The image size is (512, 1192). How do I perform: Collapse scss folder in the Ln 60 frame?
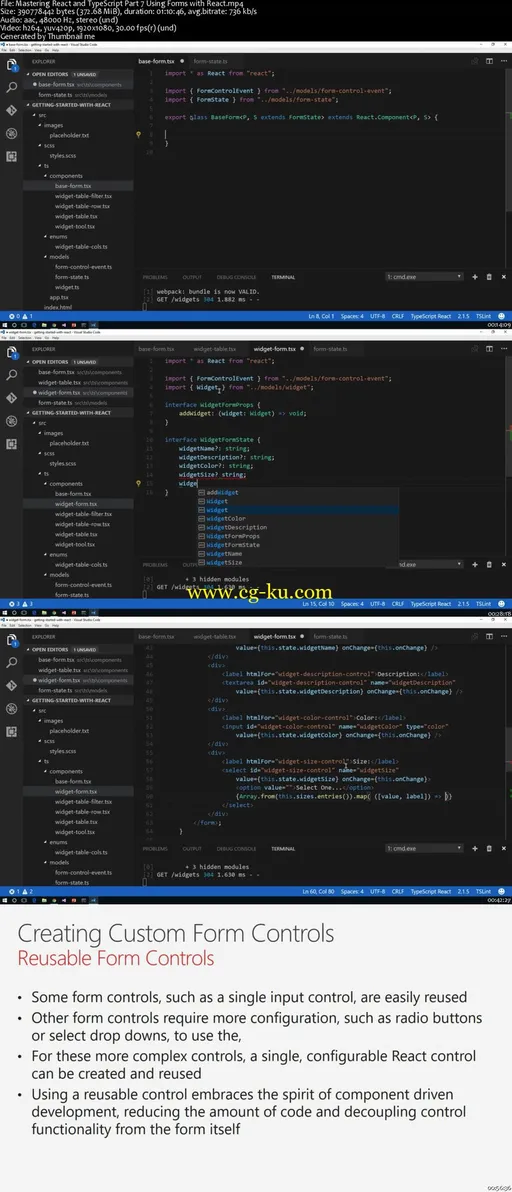[x=40, y=740]
